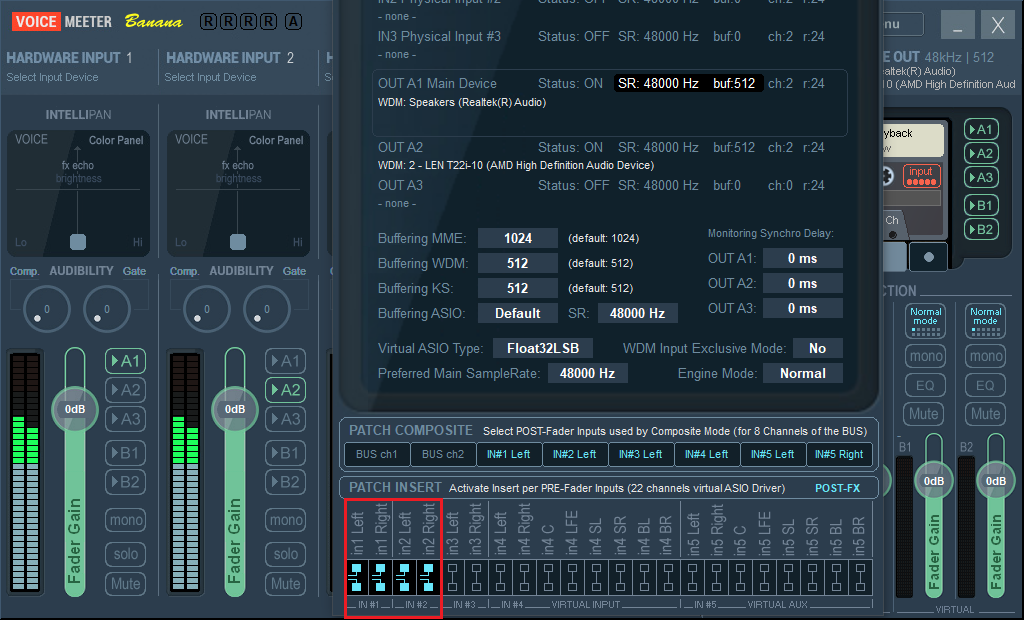
Task: Activate the in5 BL insert icon
Action: [837, 578]
